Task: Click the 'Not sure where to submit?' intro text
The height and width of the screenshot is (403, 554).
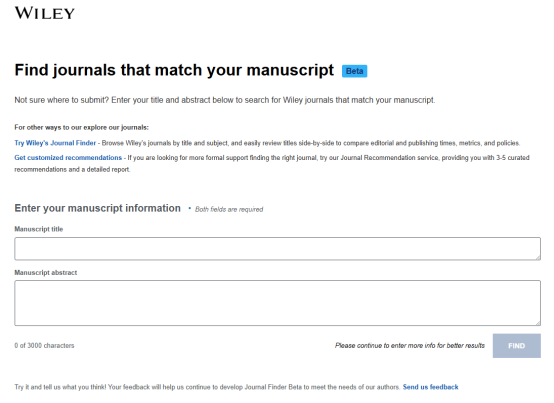Action: [x=225, y=100]
